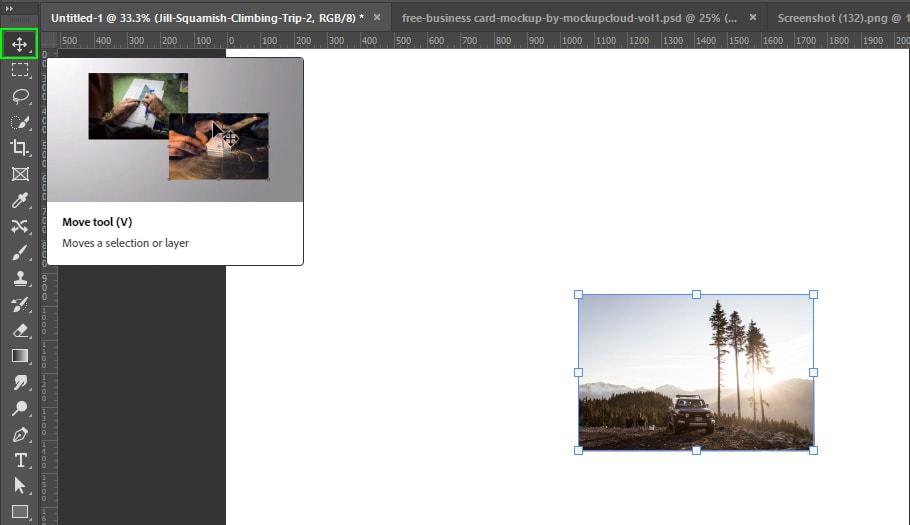Select the Move tool
The width and height of the screenshot is (910, 525).
(x=19, y=44)
